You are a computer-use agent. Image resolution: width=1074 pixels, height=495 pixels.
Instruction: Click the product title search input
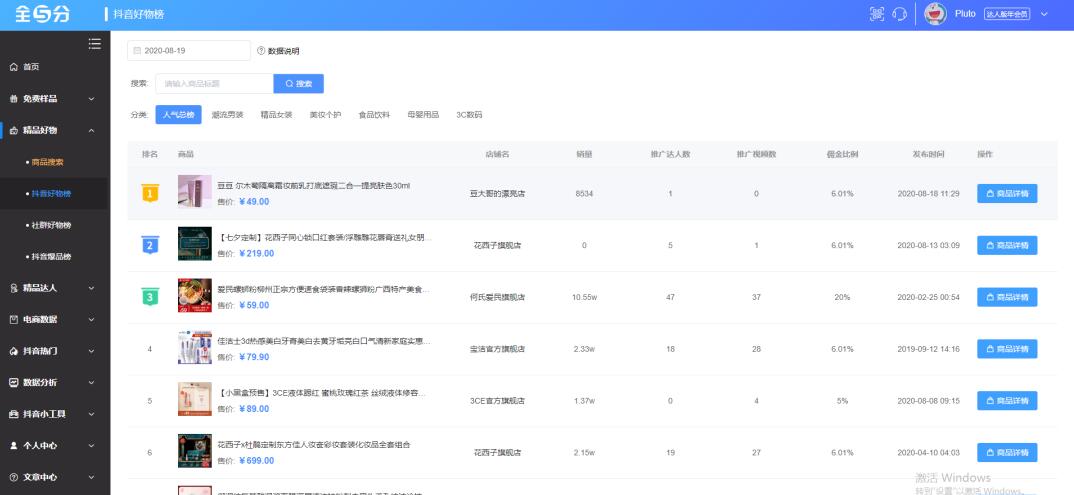point(214,84)
